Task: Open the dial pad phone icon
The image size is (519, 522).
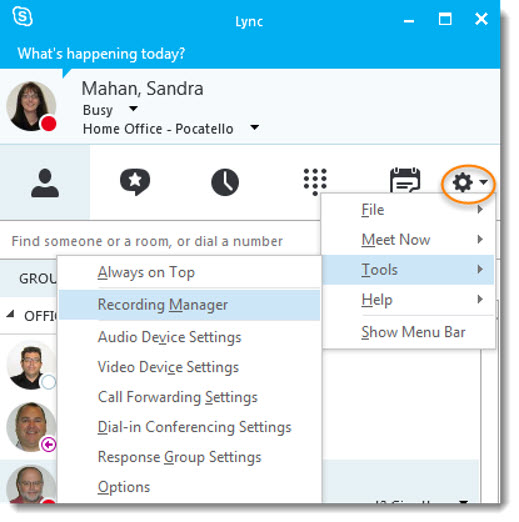Action: [315, 182]
